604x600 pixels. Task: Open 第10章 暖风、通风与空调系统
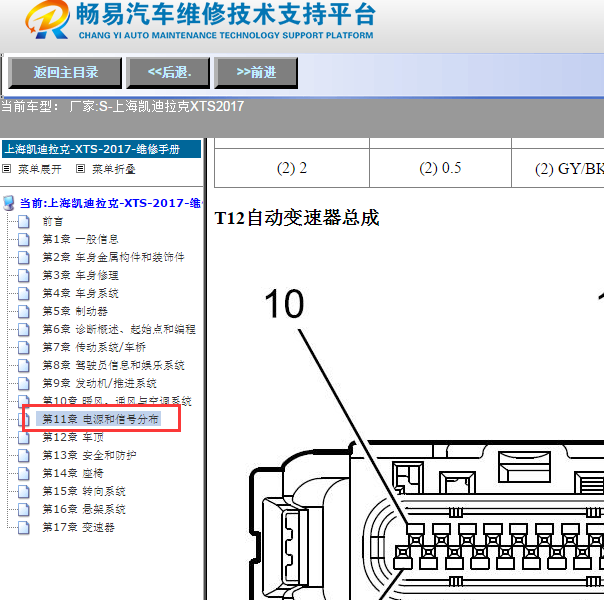coord(117,401)
